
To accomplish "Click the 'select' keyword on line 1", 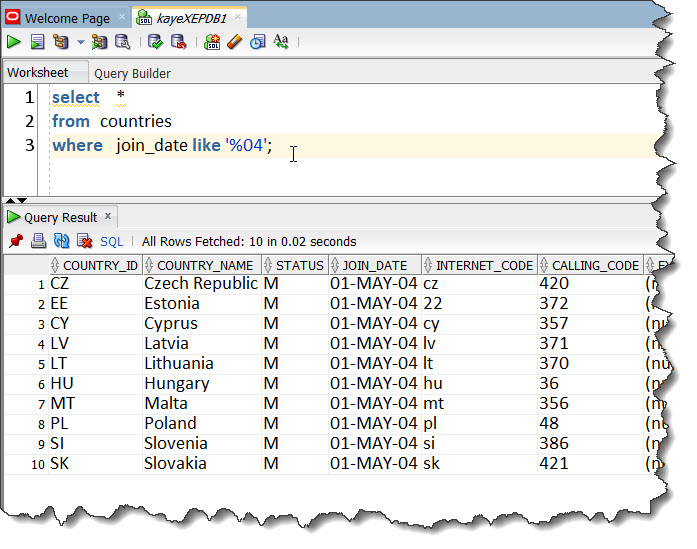I will pyautogui.click(x=76, y=97).
